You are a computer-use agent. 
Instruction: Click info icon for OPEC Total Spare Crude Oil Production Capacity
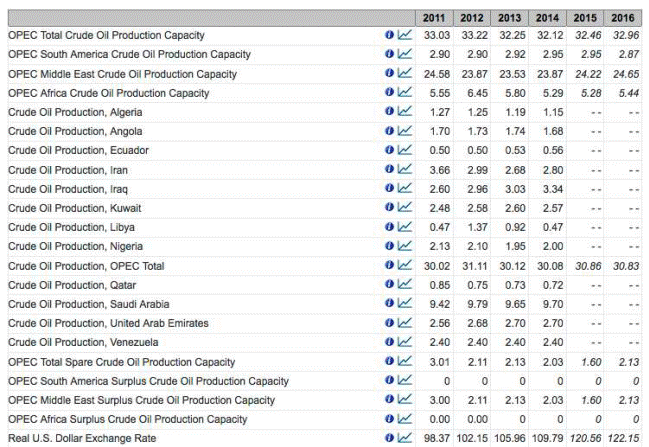pyautogui.click(x=389, y=361)
